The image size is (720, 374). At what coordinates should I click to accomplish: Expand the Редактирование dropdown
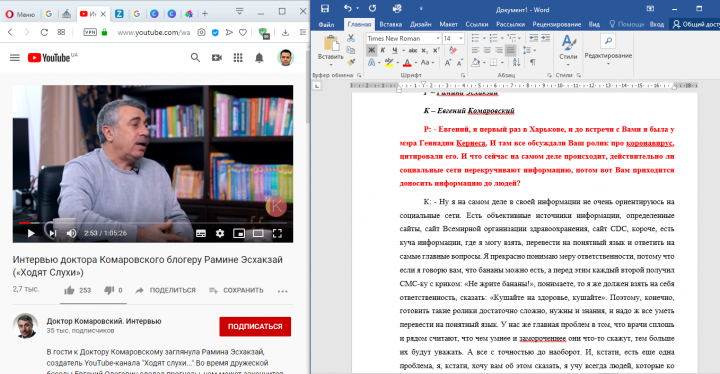(608, 63)
